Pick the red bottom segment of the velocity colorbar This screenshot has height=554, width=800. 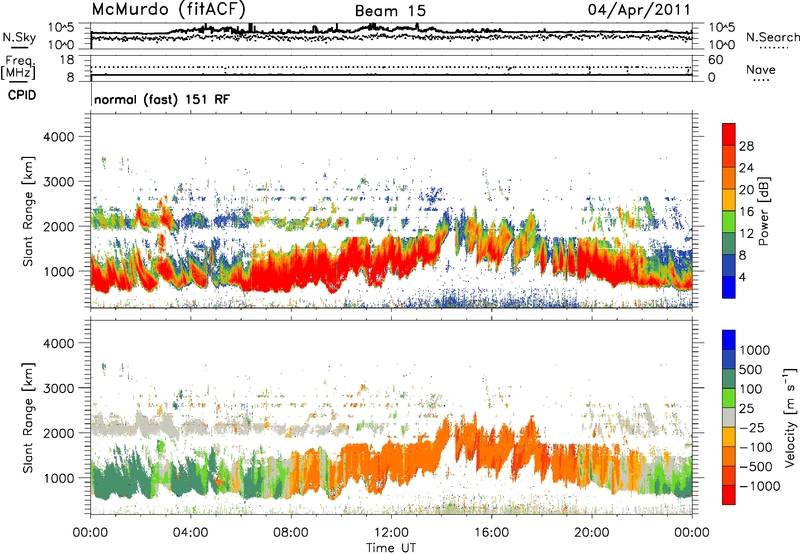pos(729,495)
